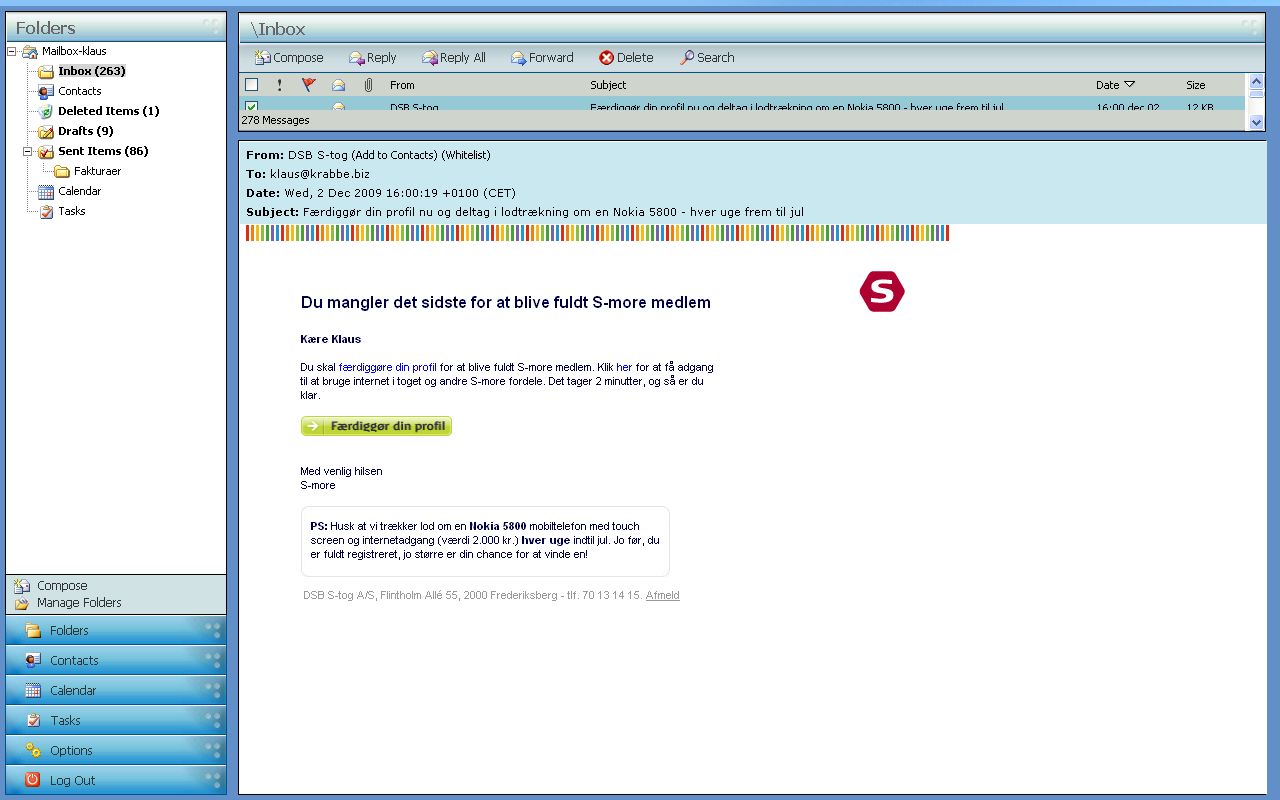Switch to the Contacts navigation bar
Viewport: 1280px width, 800px height.
tap(116, 661)
